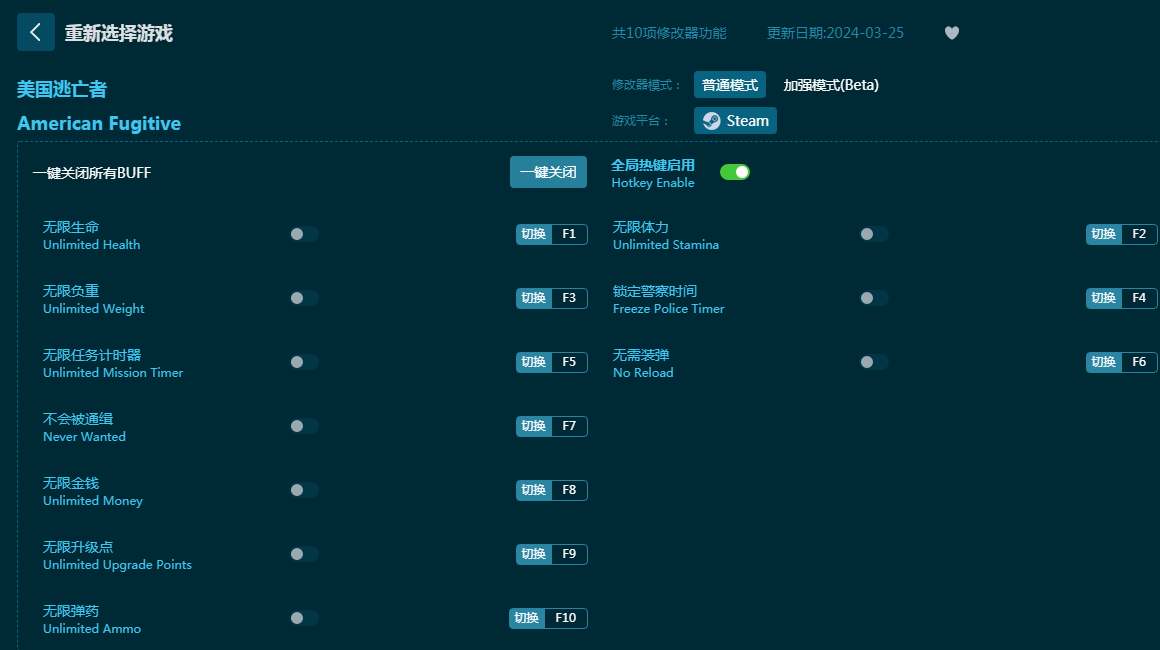Switch on the No Reload toggle
1160x650 pixels.
point(873,362)
